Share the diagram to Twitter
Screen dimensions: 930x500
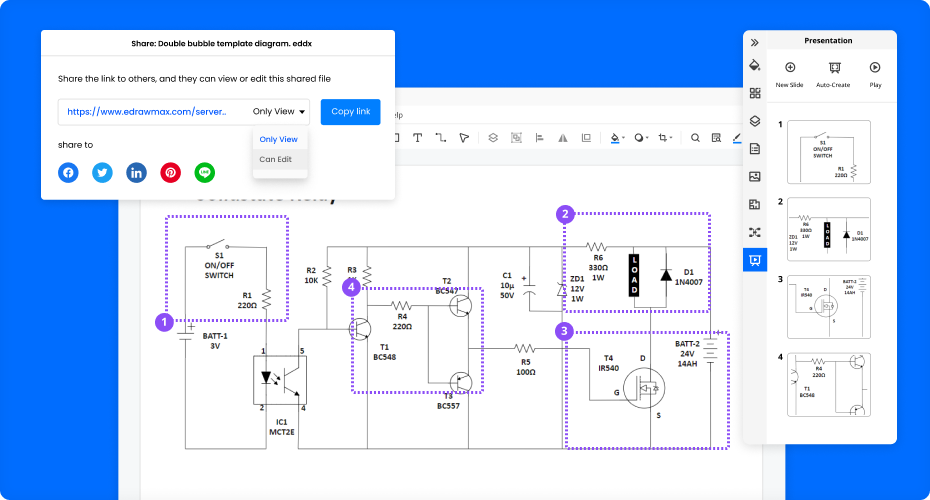(x=102, y=172)
